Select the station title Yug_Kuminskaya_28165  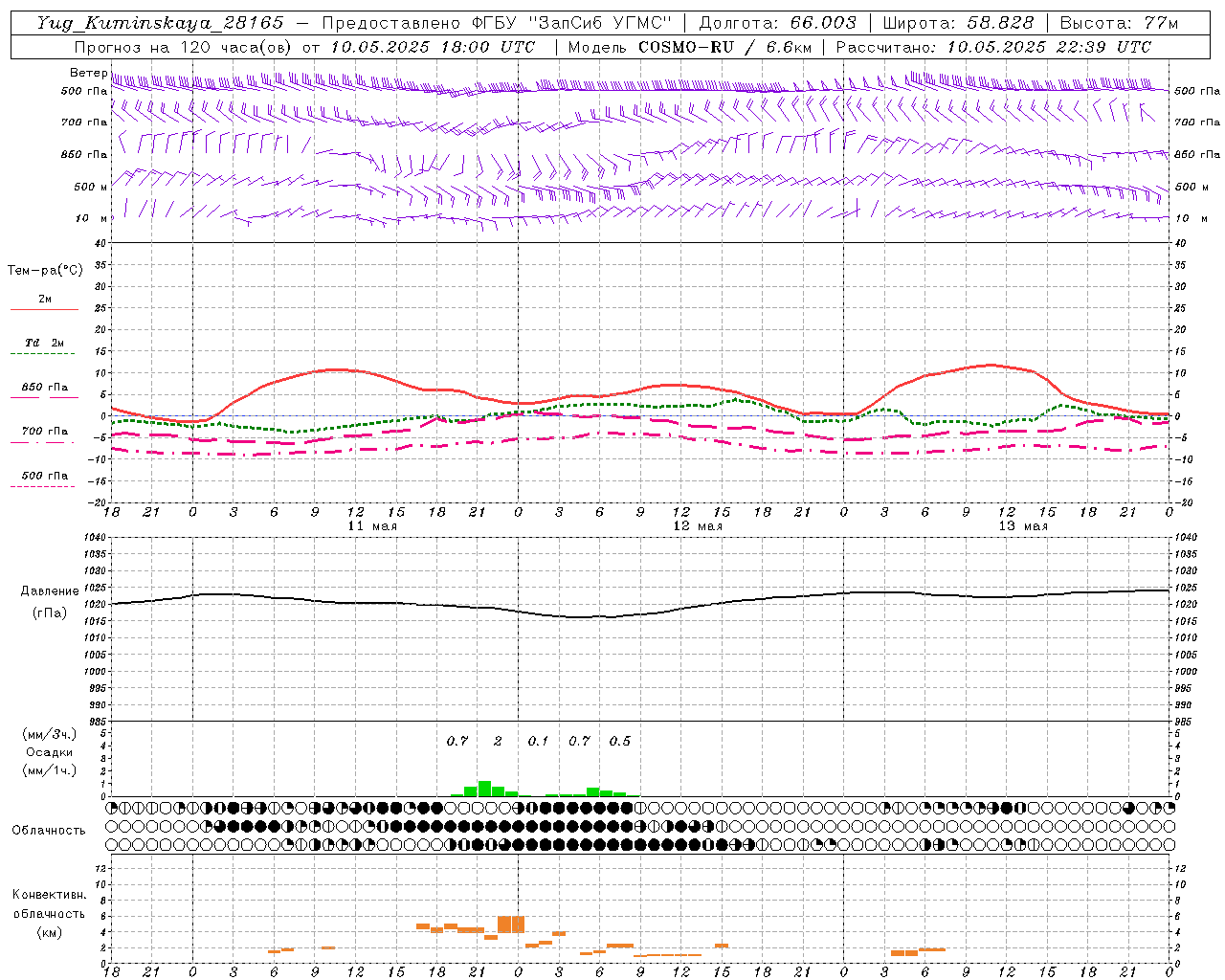pos(160,23)
